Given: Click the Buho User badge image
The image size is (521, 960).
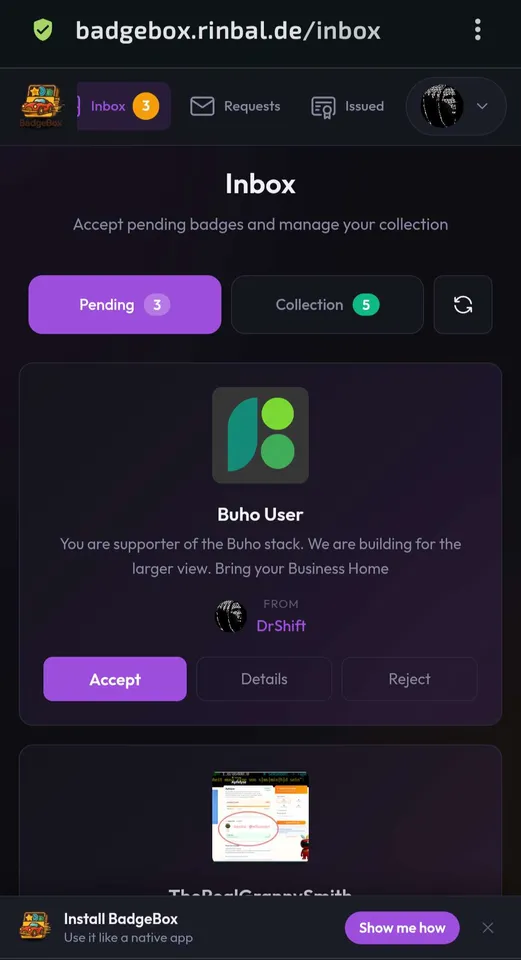Looking at the screenshot, I should pos(260,435).
